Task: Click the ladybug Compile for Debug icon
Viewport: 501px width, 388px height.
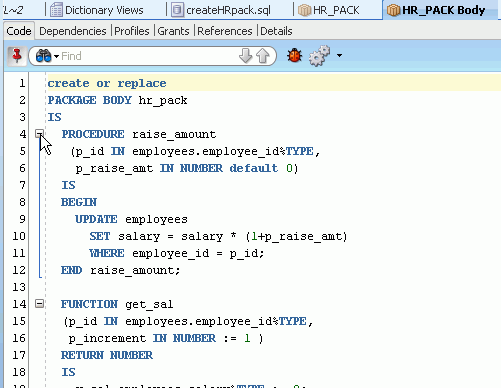Action: [294, 55]
